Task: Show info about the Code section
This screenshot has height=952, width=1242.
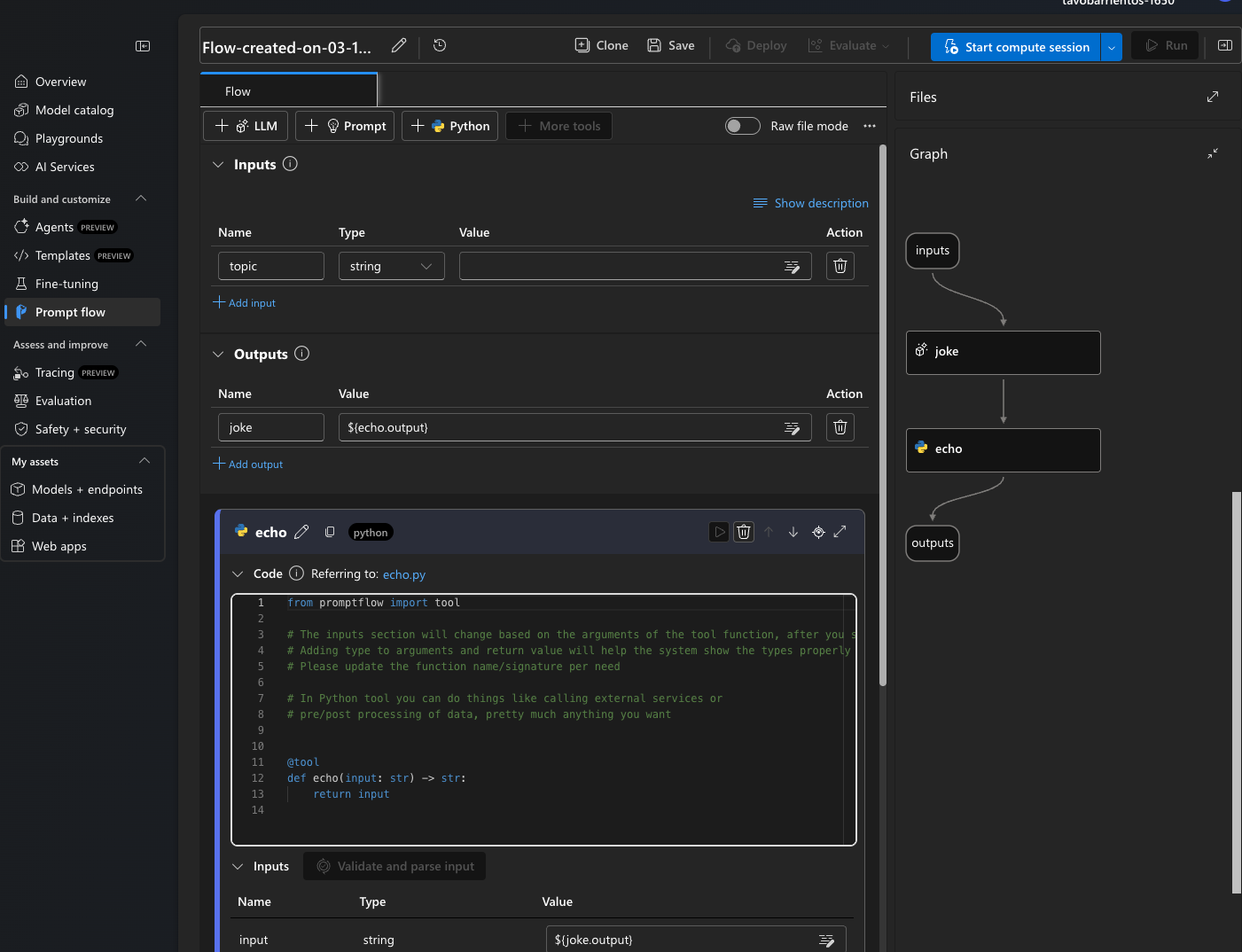Action: tap(297, 574)
